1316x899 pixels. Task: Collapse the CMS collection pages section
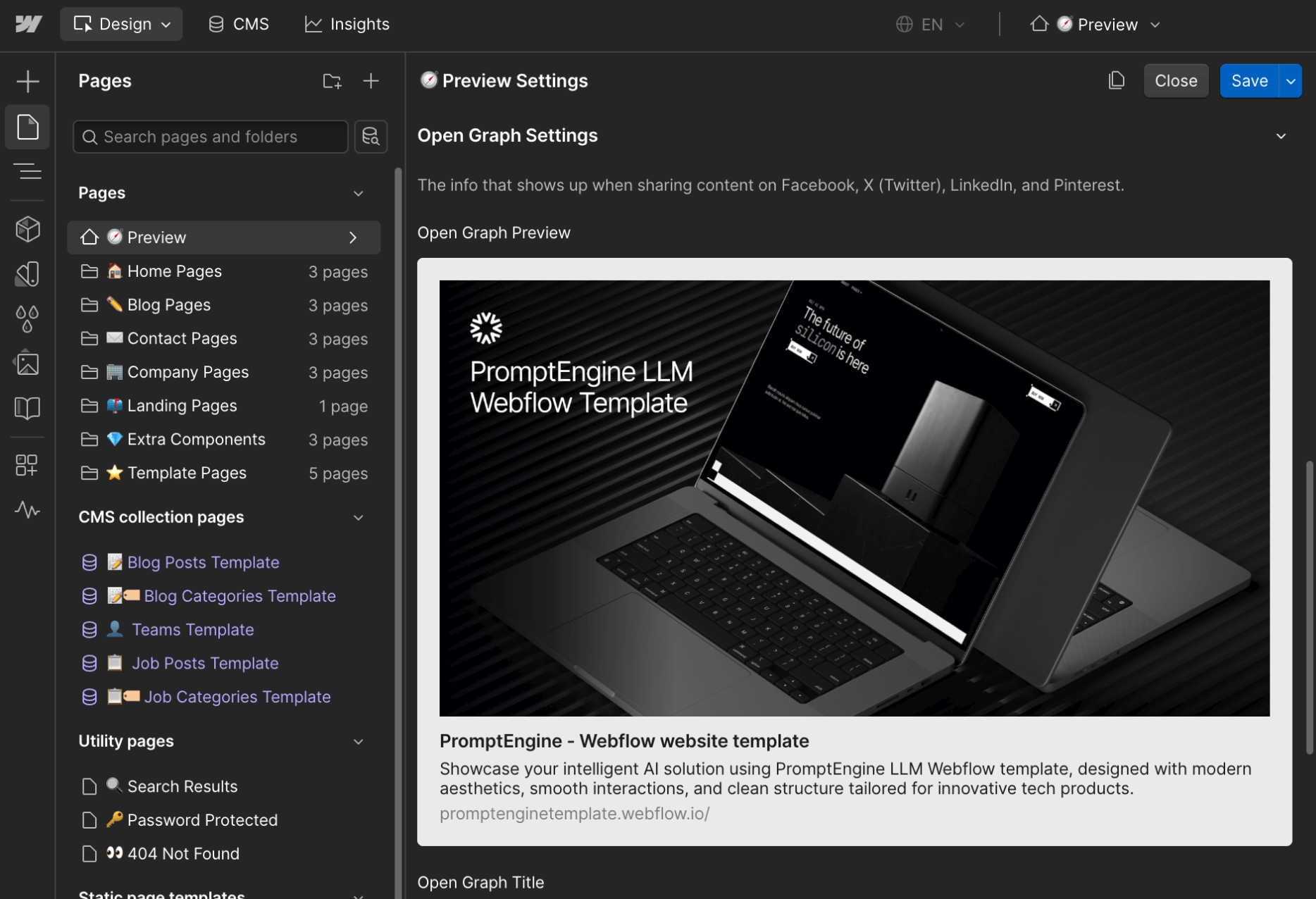359,517
